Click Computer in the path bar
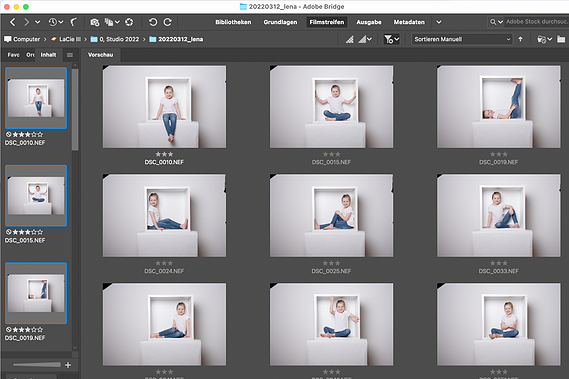 22,39
